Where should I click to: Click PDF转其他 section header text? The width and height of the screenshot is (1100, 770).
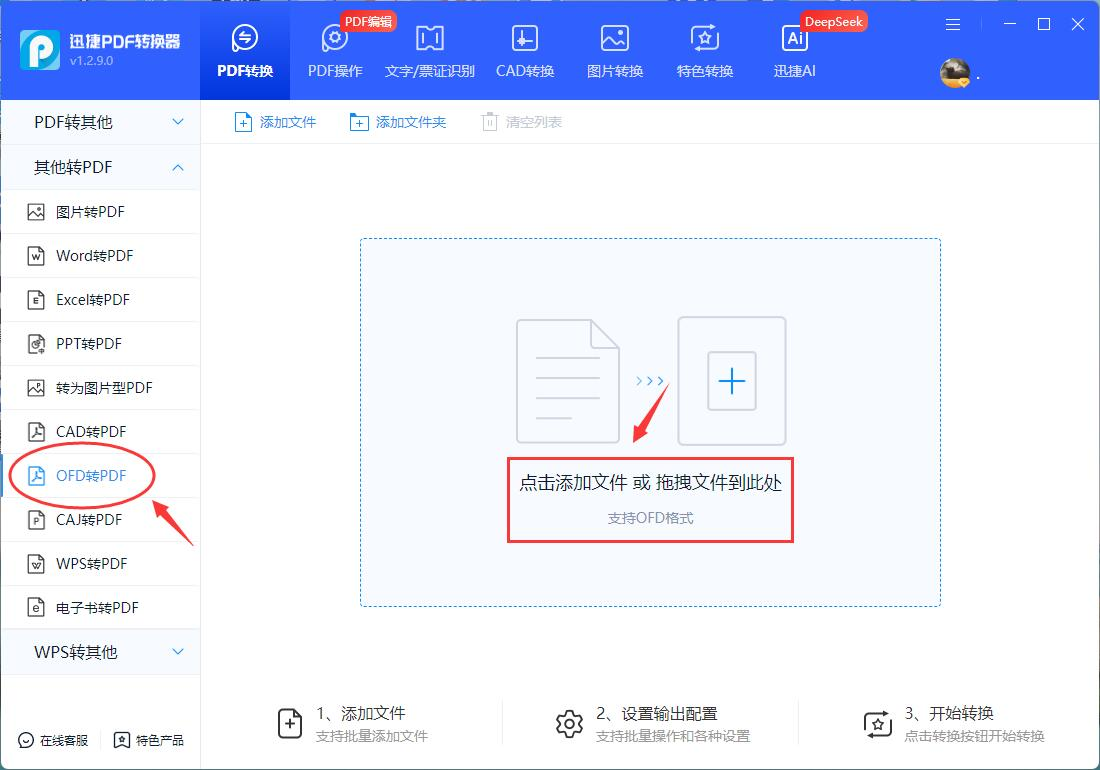coord(73,122)
